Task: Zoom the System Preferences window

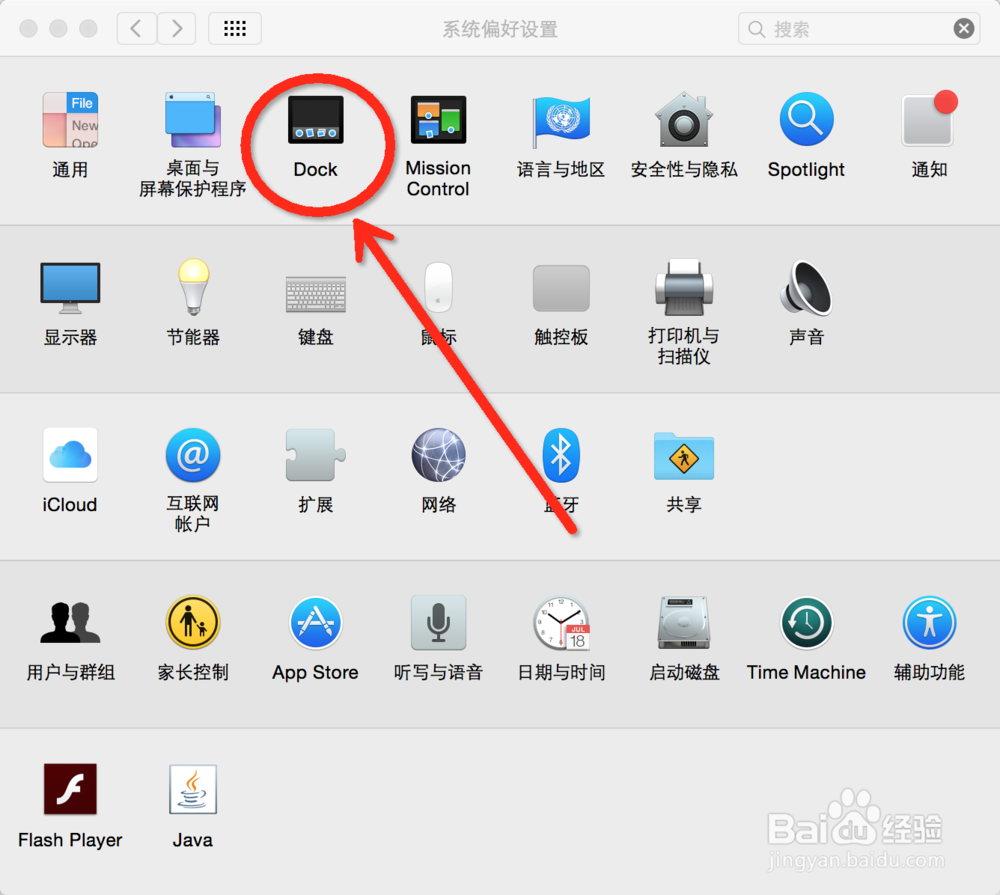Action: [x=88, y=29]
